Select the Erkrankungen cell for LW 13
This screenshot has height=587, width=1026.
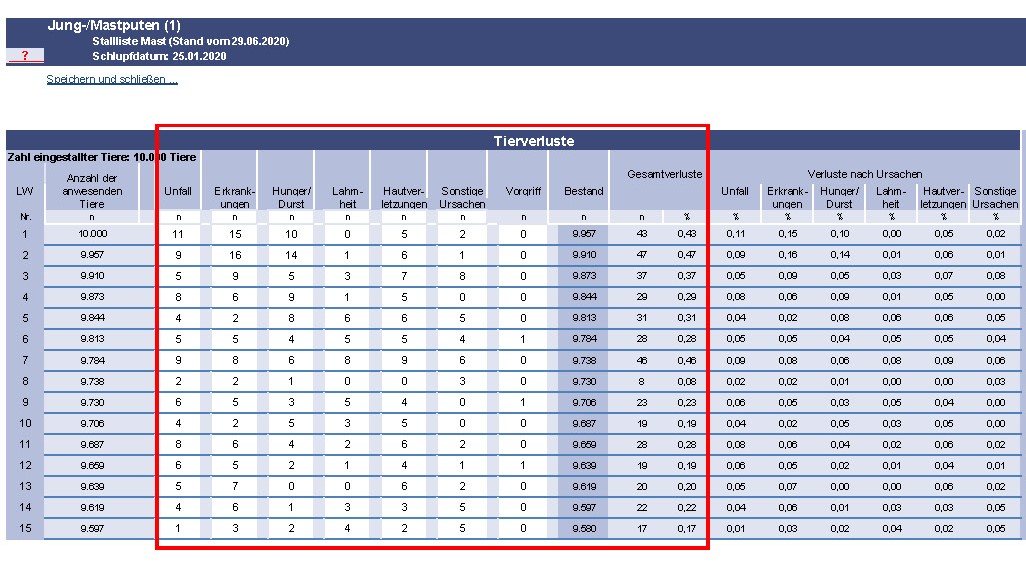(x=235, y=486)
